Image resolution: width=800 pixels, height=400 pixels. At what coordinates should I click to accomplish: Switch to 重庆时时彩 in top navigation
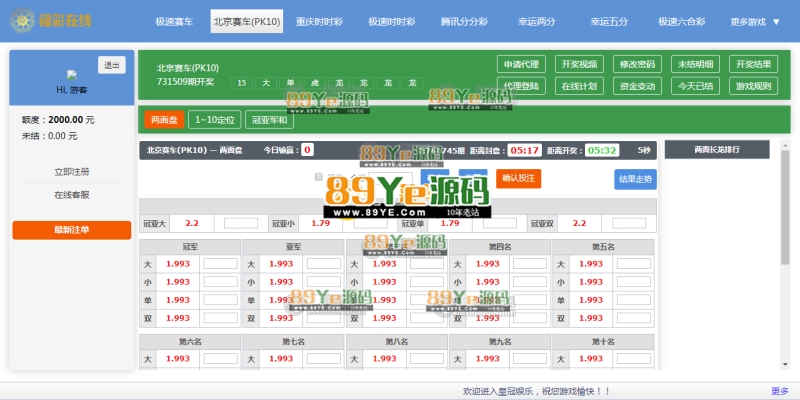point(319,21)
